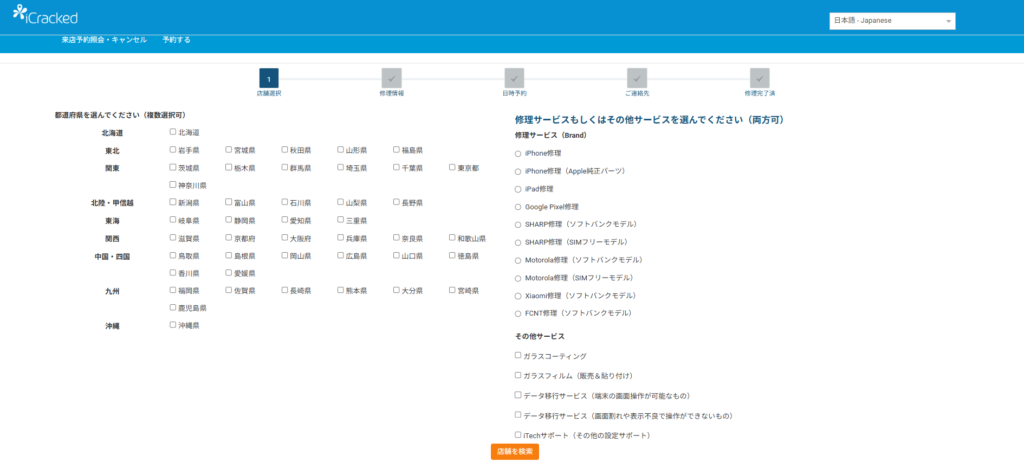The width and height of the screenshot is (1024, 468).
Task: Check the 愛媛県 checkbox
Action: 229,272
